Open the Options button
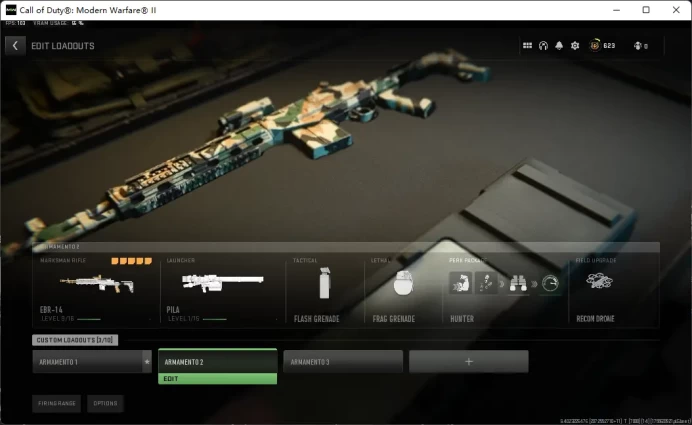Screen dimensions: 692x425 point(105,403)
